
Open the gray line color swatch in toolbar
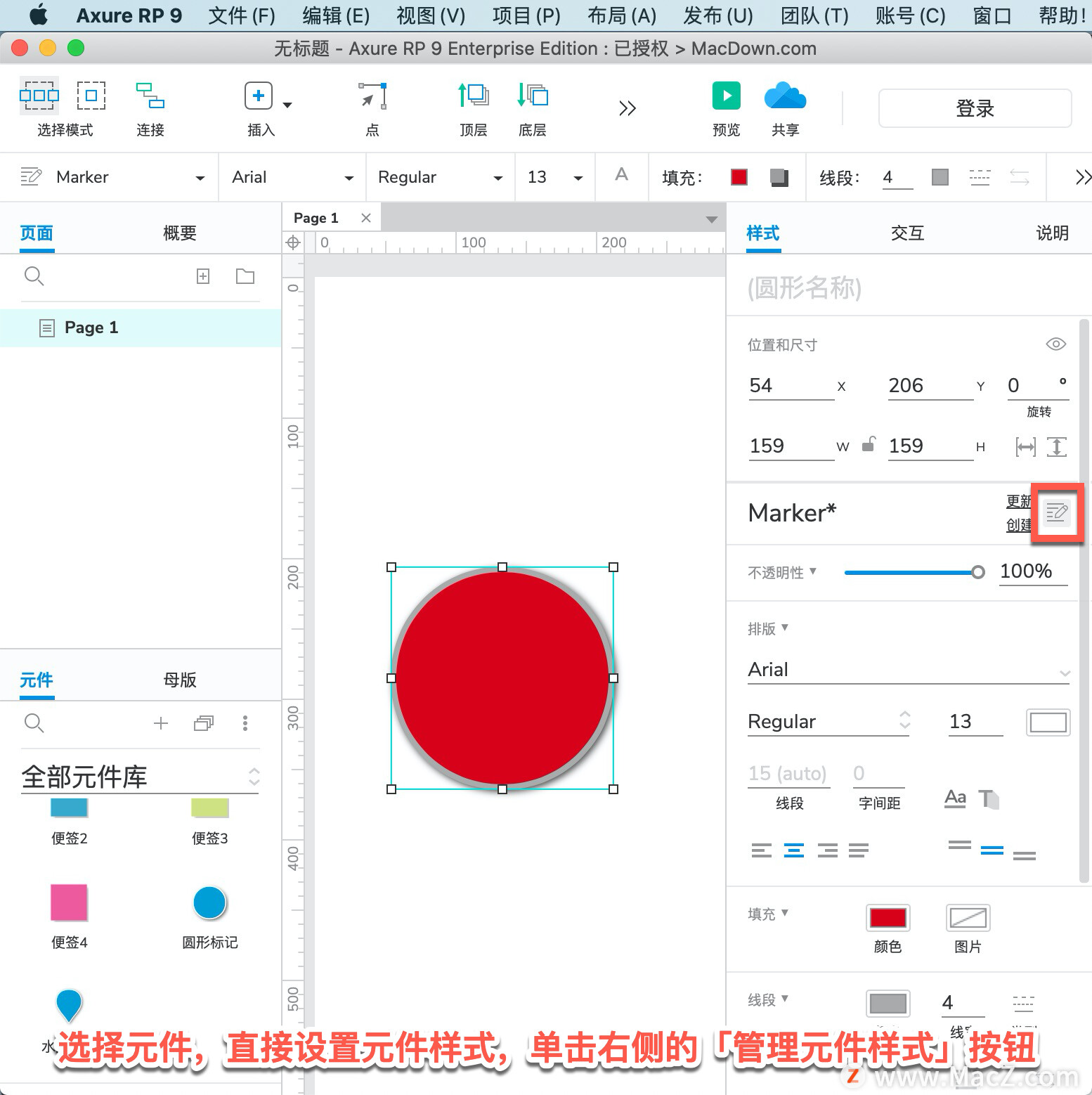(940, 177)
